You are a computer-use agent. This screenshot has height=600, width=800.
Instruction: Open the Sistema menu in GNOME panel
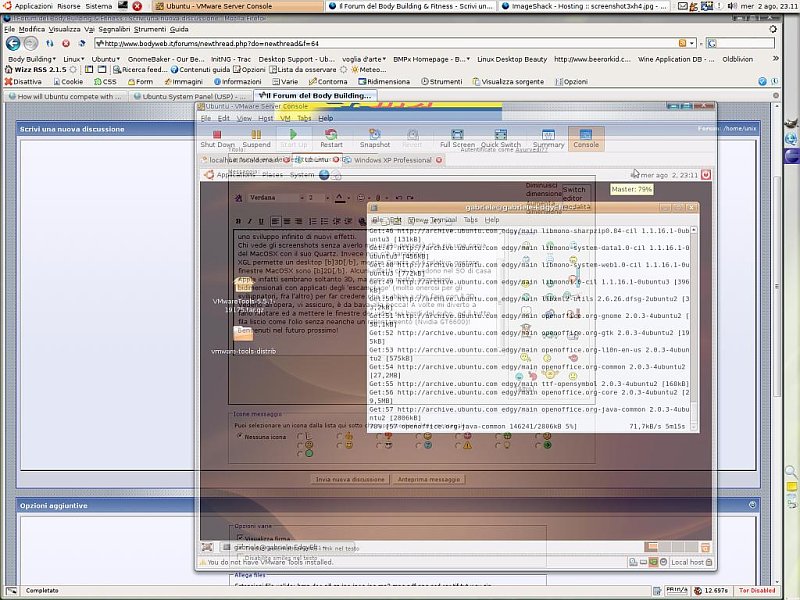pyautogui.click(x=98, y=6)
